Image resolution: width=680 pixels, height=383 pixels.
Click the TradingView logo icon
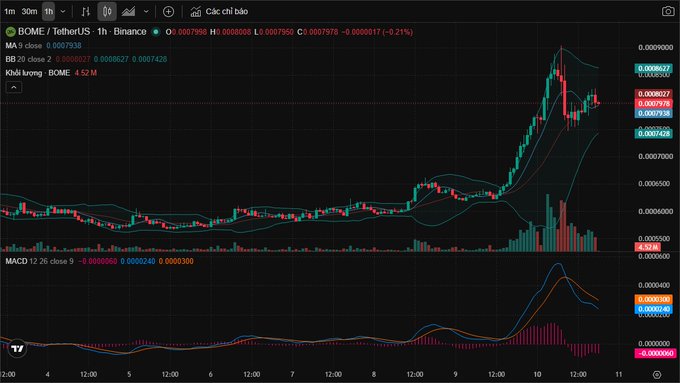click(17, 348)
